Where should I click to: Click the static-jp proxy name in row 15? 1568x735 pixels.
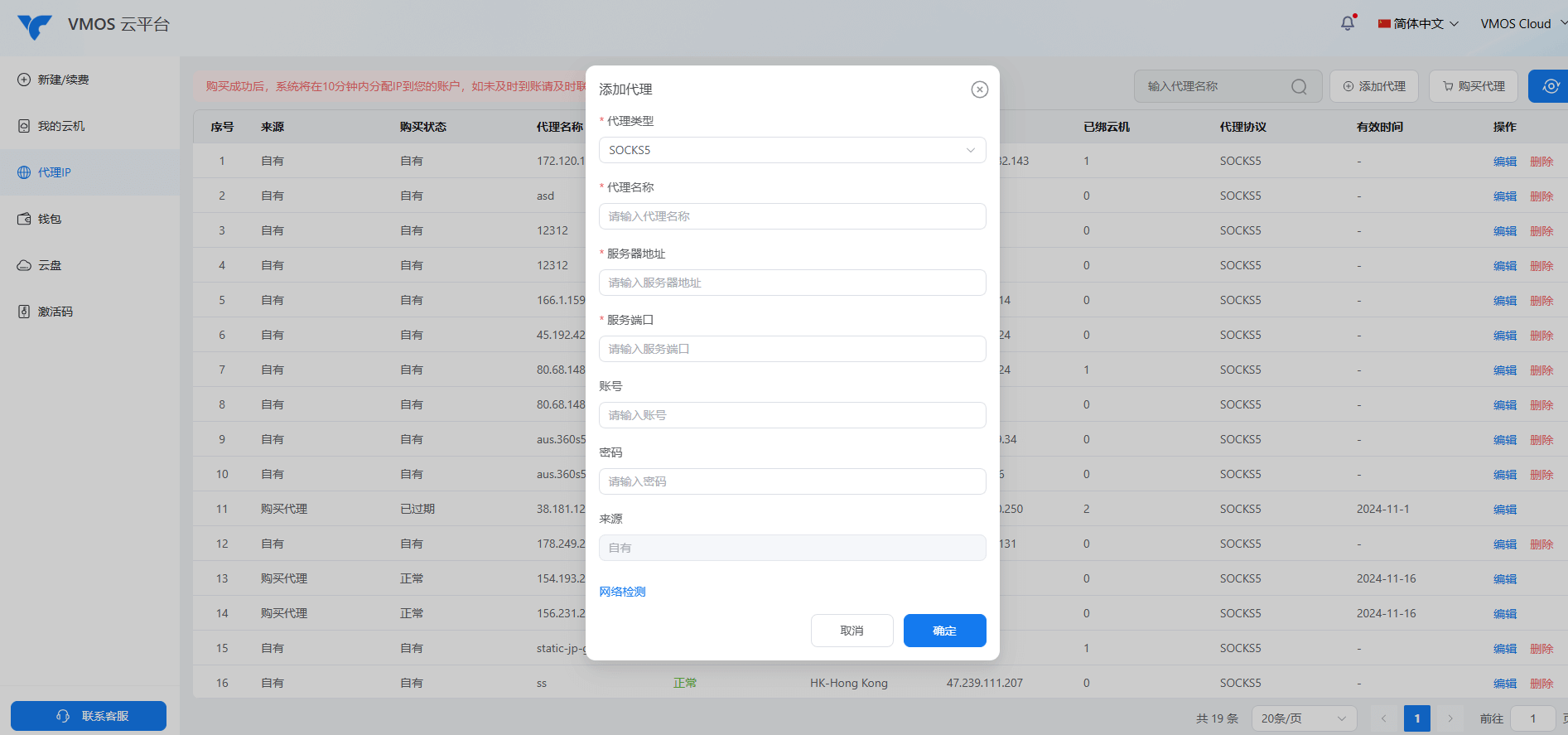click(x=561, y=648)
